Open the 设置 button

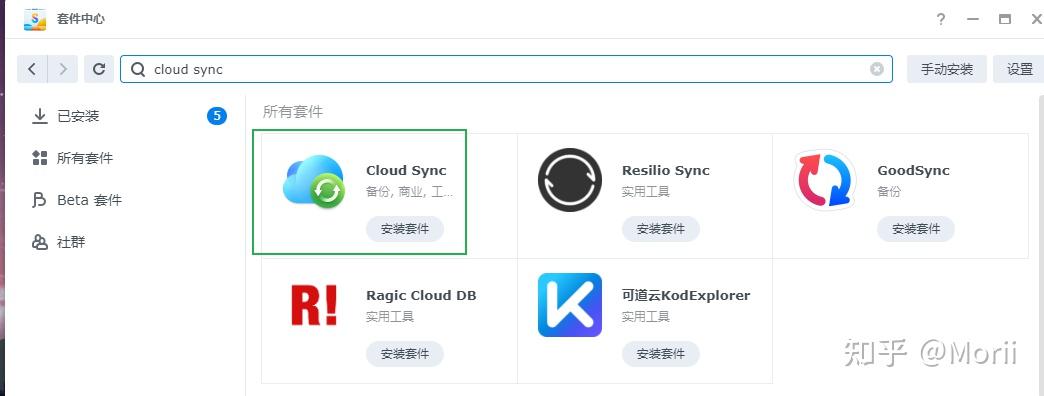(x=1019, y=69)
